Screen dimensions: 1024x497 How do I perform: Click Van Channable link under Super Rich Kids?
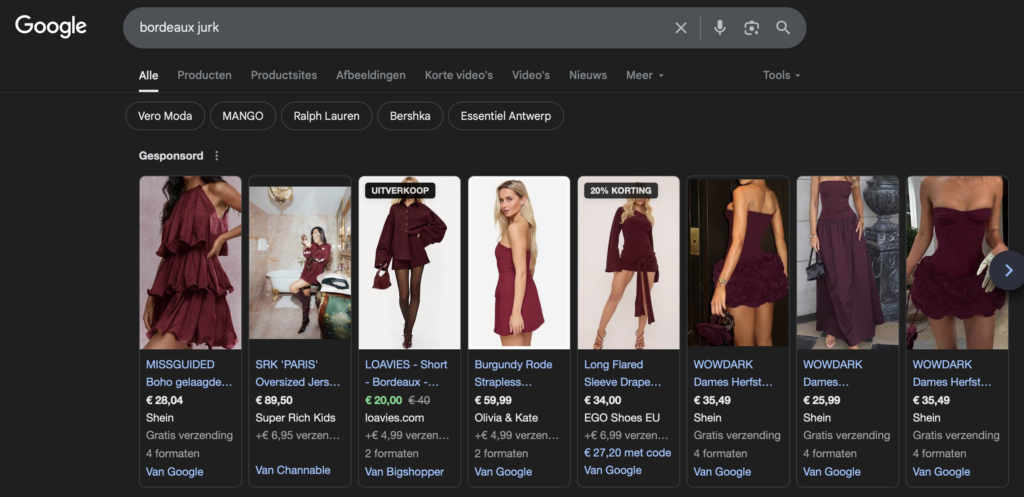tap(293, 470)
